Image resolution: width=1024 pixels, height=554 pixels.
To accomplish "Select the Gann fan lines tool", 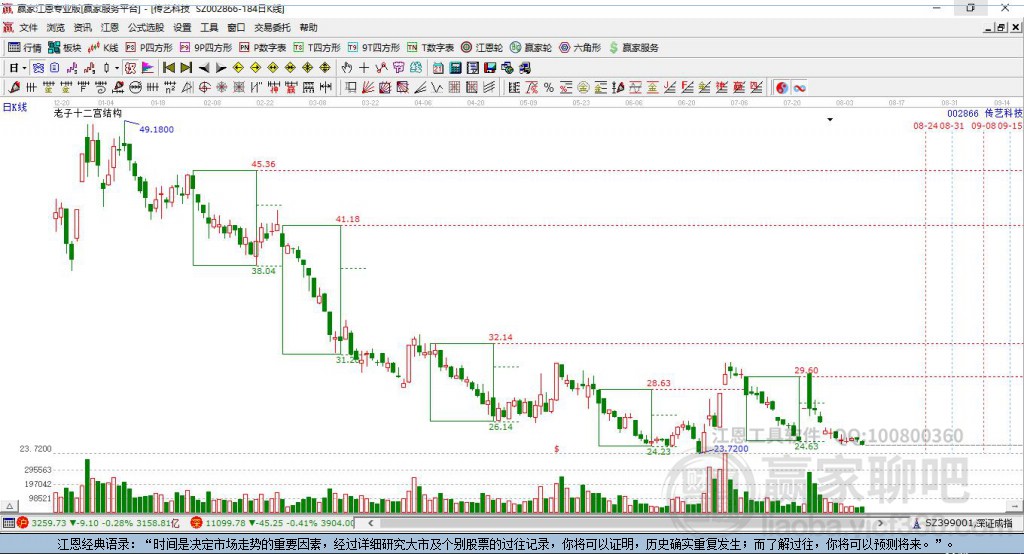I will click(368, 88).
